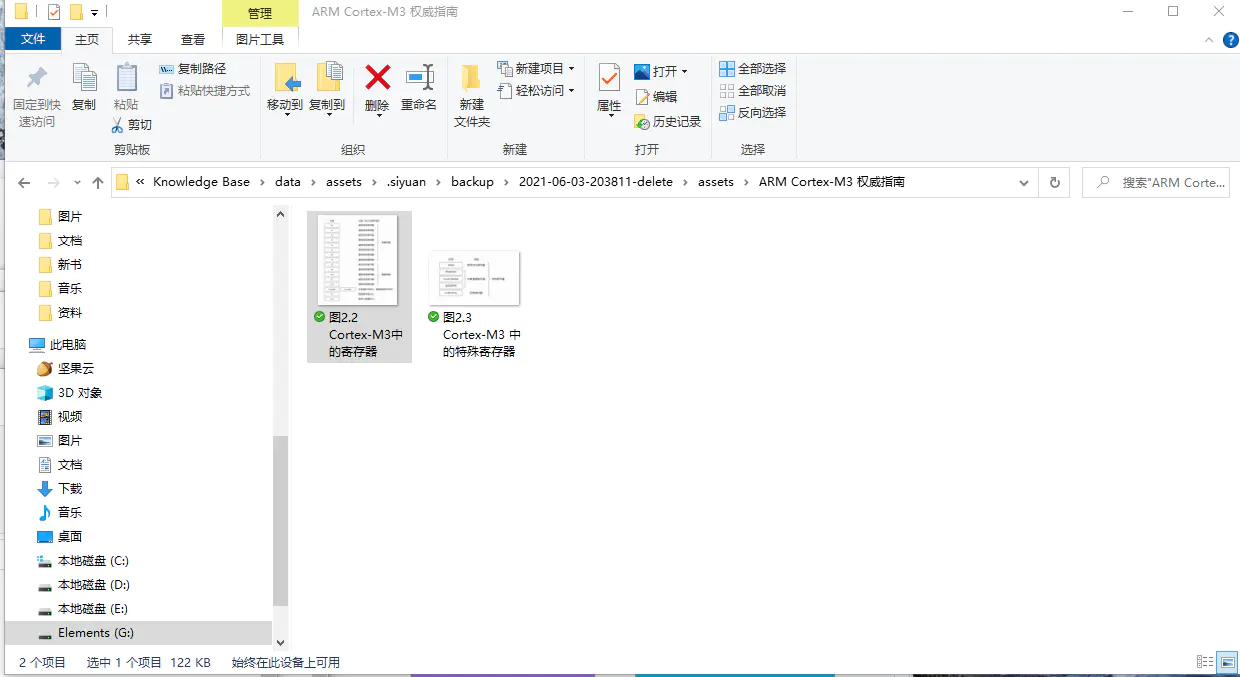Viewport: 1240px width, 677px height.
Task: Select 本地磁盘 (E:) in navigation pane
Action: point(82,608)
